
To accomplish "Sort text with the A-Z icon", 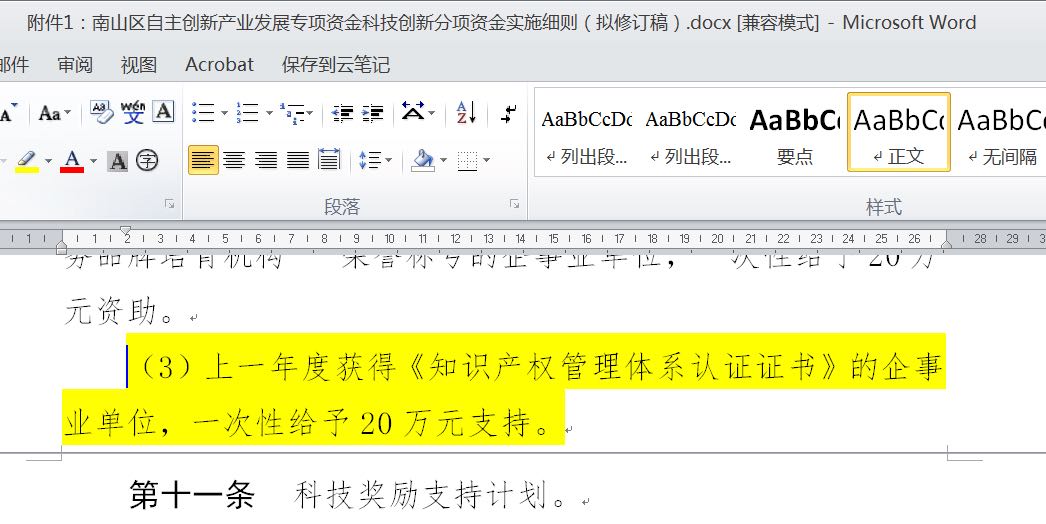I will tap(466, 113).
